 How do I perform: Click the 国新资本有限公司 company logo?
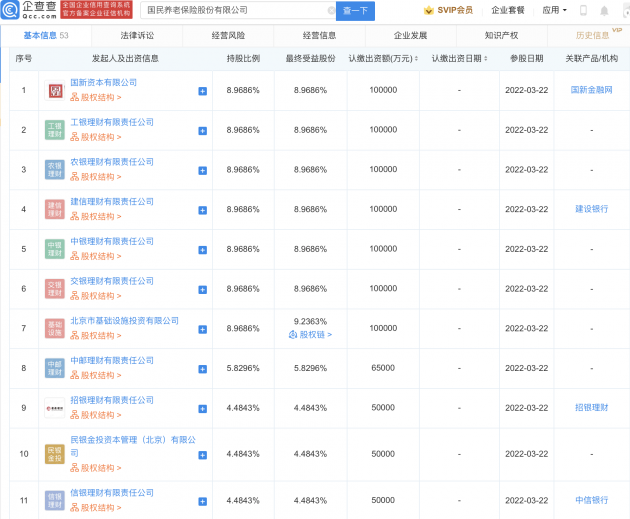(55, 90)
